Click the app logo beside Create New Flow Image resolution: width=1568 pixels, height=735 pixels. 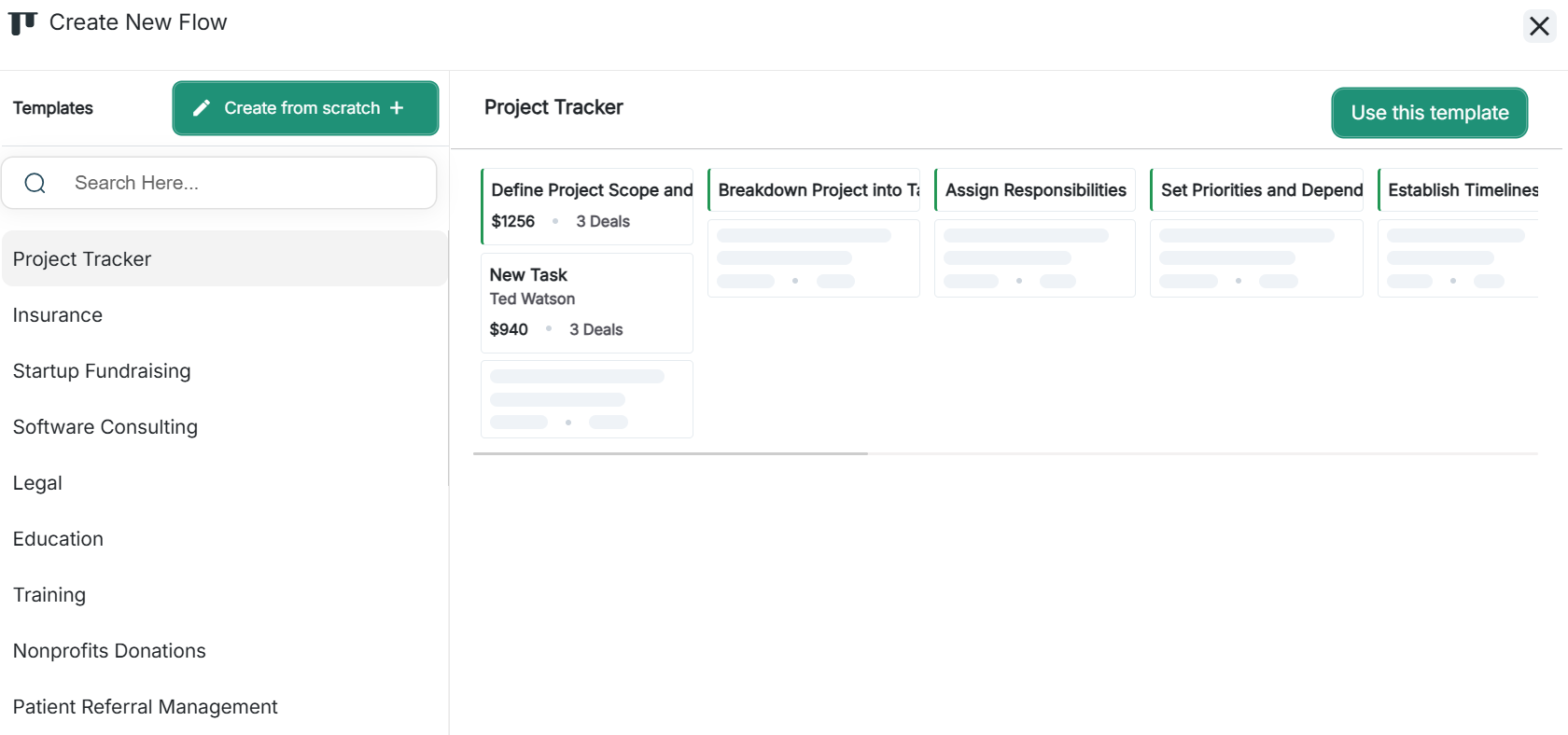coord(22,23)
